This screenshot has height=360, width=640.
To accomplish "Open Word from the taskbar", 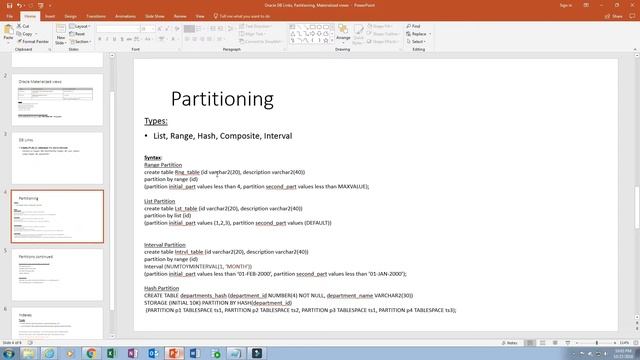I will [194, 353].
